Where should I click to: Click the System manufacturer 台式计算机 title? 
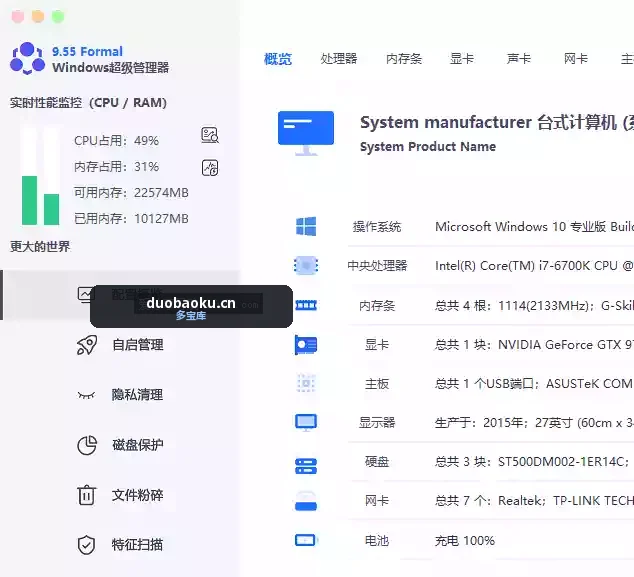pyautogui.click(x=497, y=123)
